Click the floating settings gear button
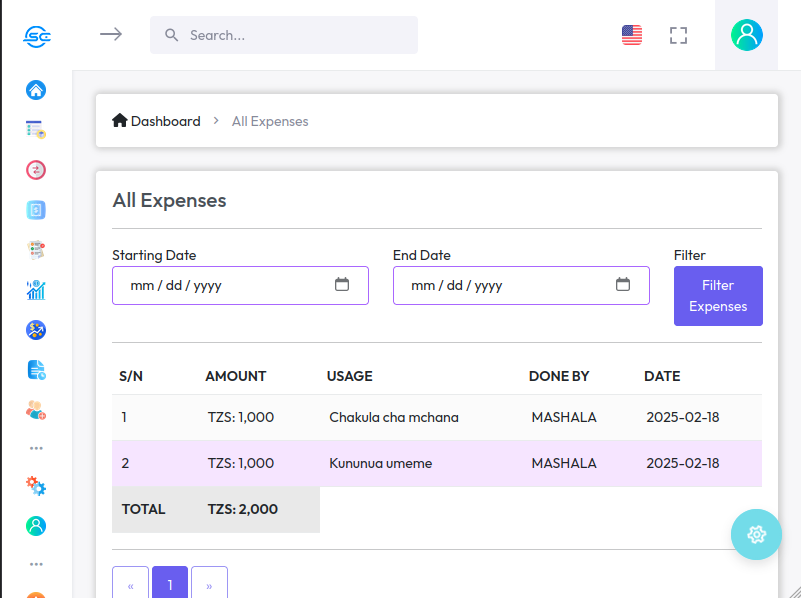Screen dimensions: 801x598 (x=756, y=534)
